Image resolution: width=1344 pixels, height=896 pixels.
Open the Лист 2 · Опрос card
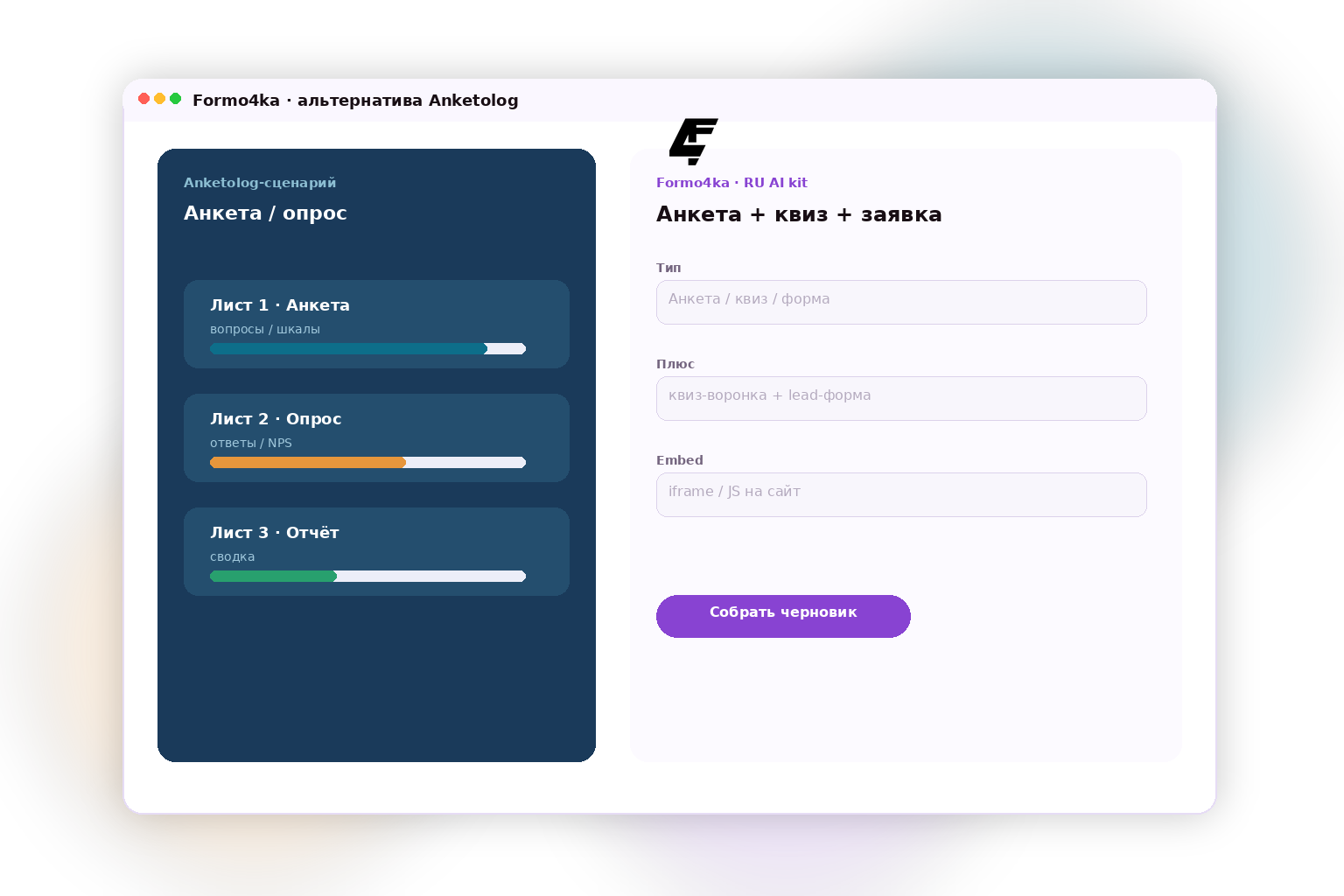point(376,437)
